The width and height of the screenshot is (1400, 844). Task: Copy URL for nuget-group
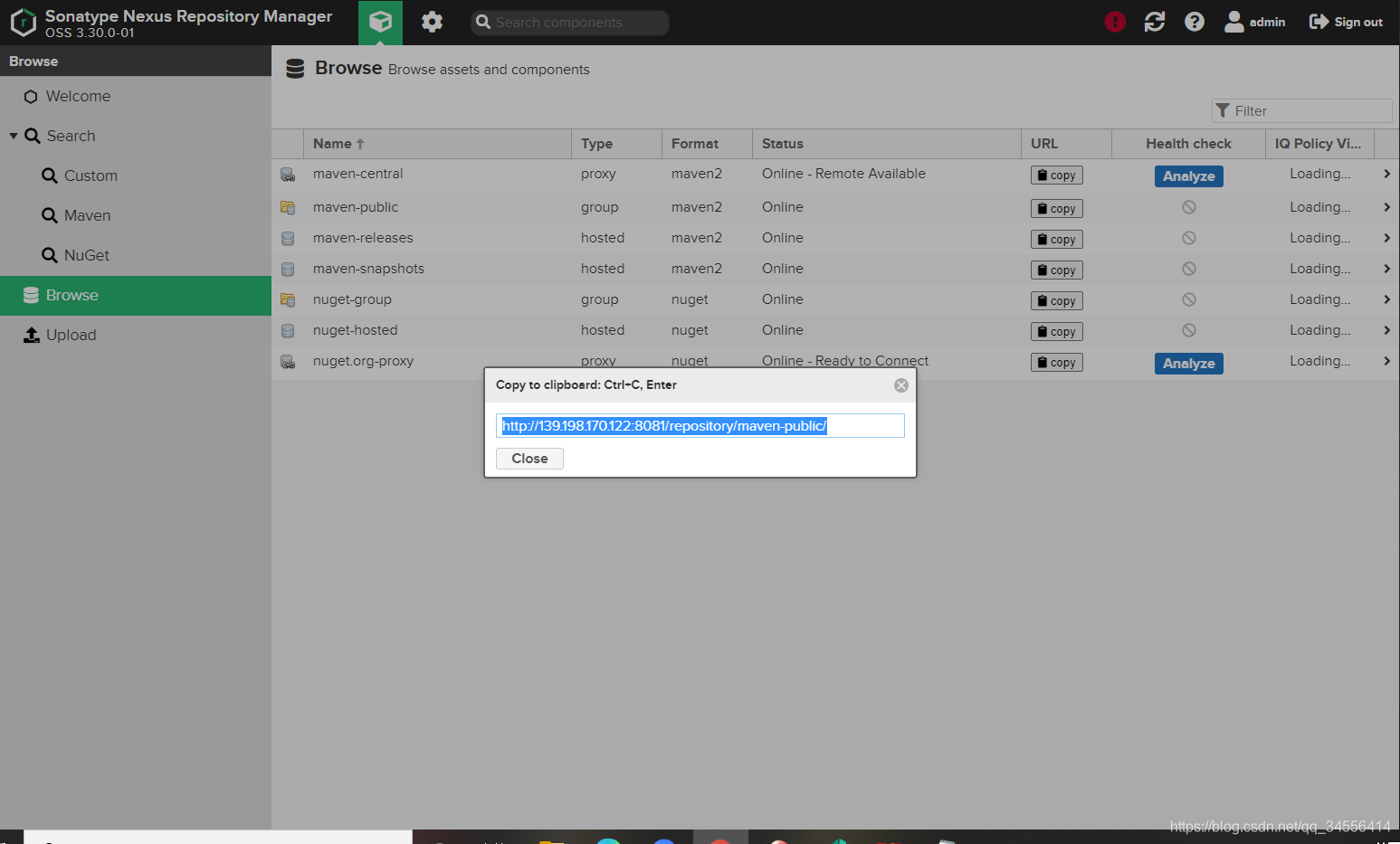coord(1056,301)
